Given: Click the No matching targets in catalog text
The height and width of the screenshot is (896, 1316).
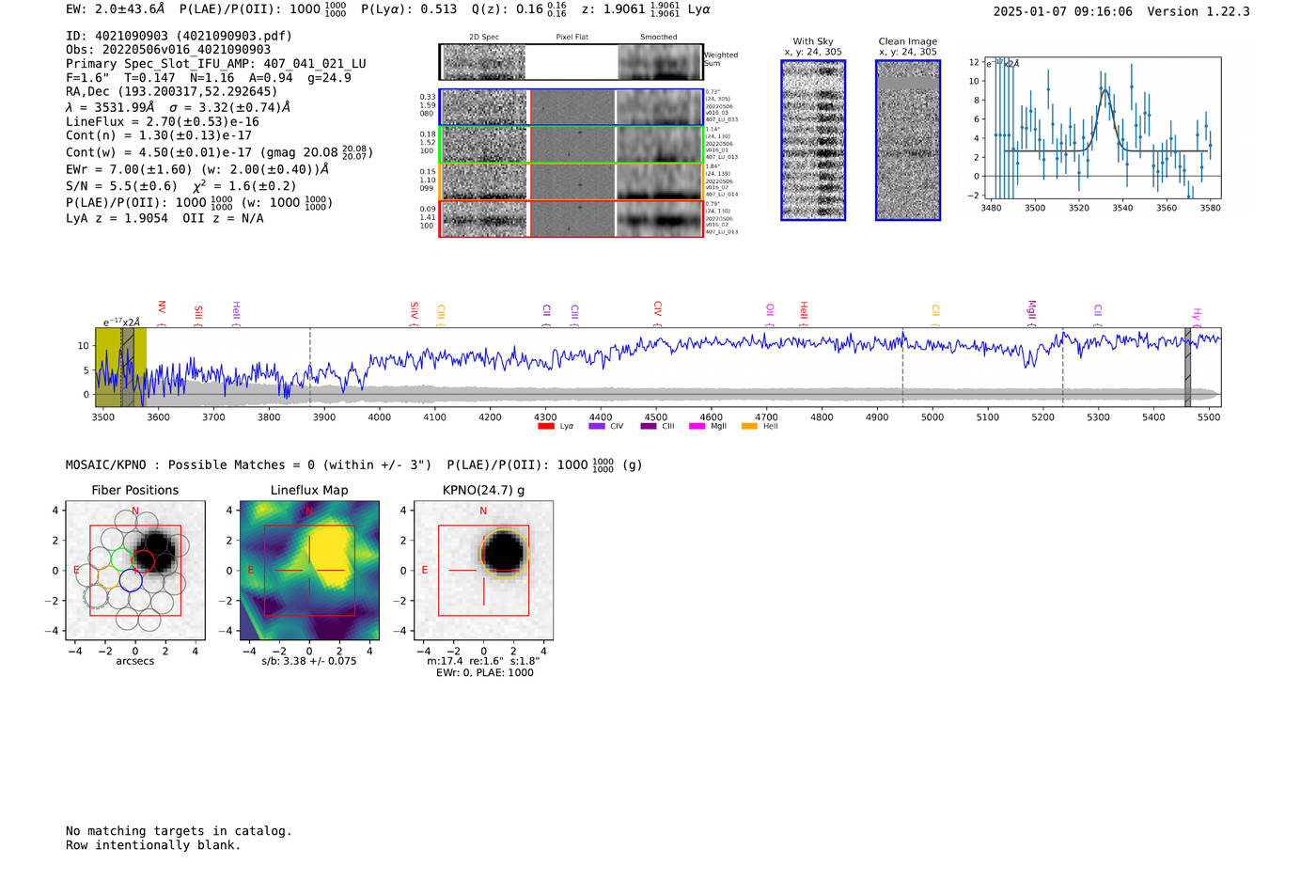Looking at the screenshot, I should pyautogui.click(x=179, y=831).
